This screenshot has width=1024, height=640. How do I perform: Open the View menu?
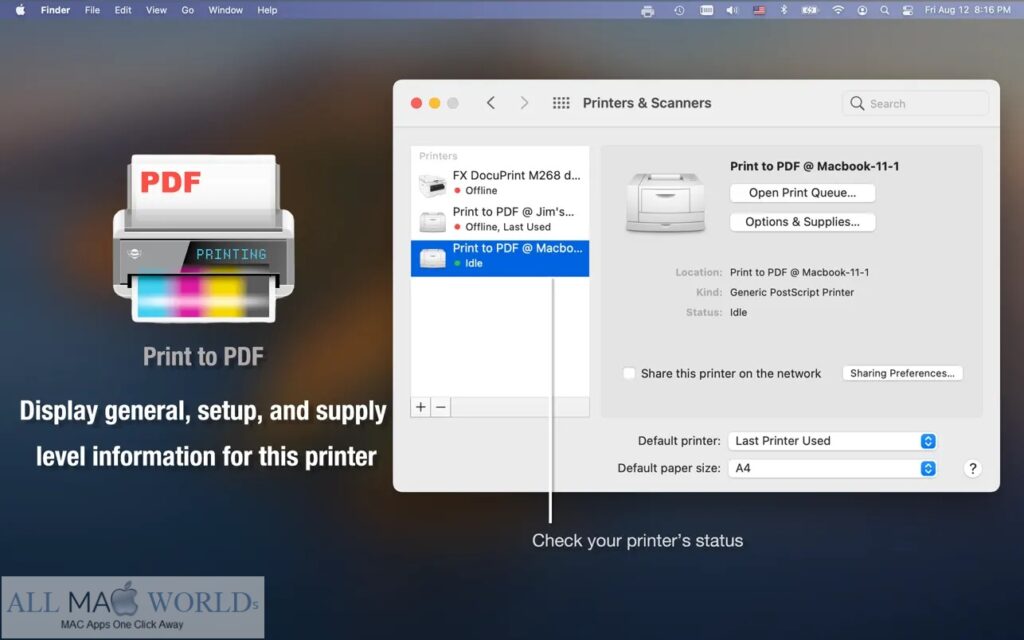[156, 10]
